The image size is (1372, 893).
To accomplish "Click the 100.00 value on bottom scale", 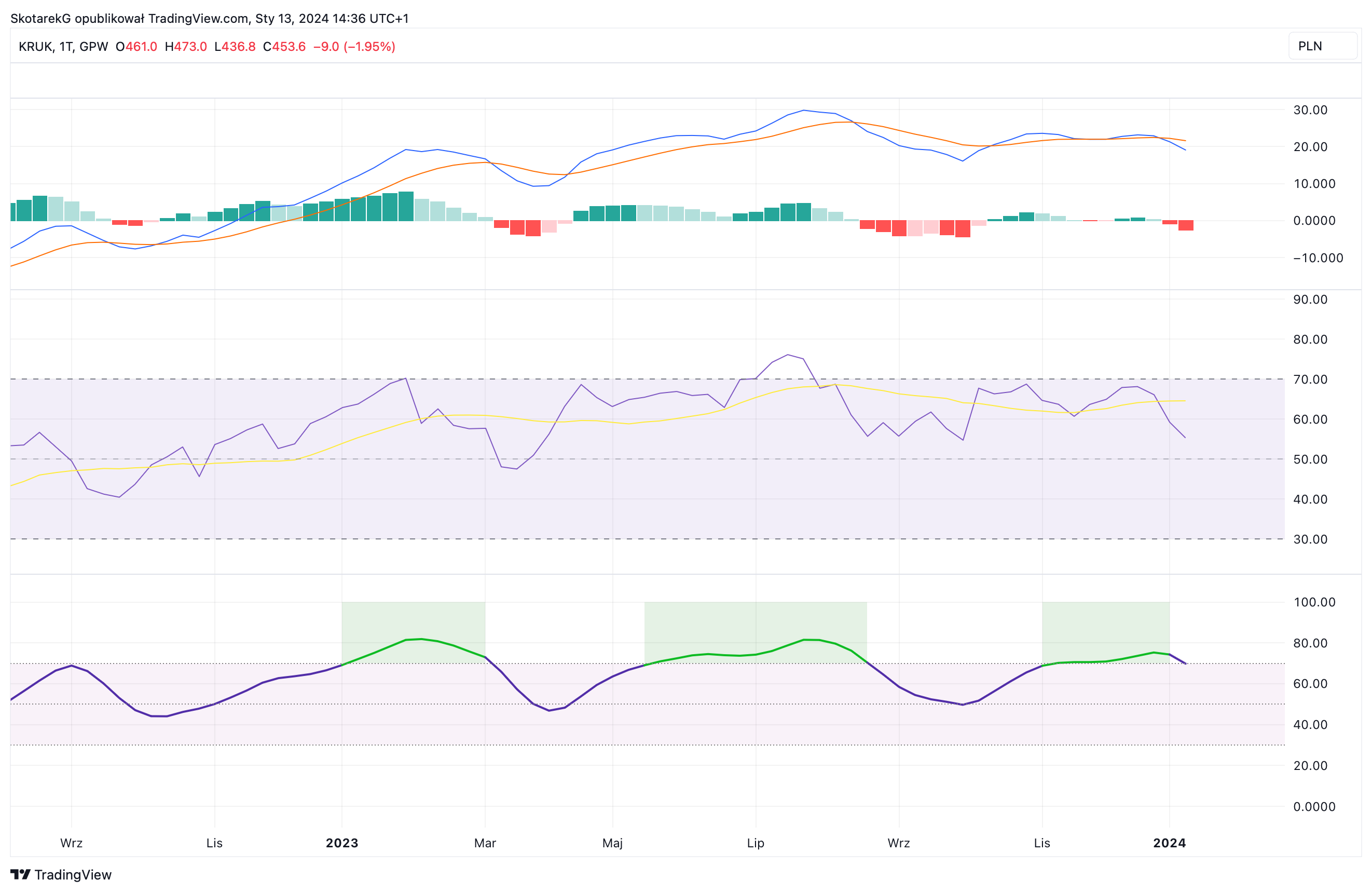I will click(x=1314, y=602).
